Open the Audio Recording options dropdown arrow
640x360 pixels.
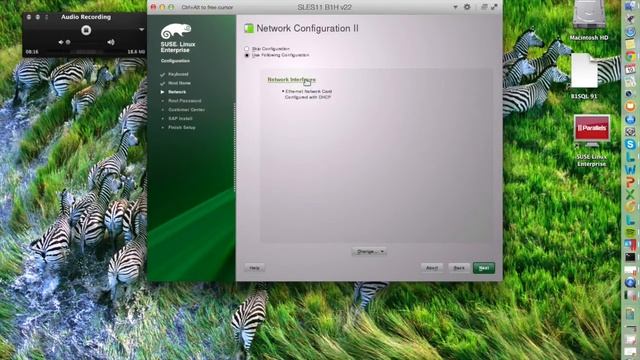(141, 30)
